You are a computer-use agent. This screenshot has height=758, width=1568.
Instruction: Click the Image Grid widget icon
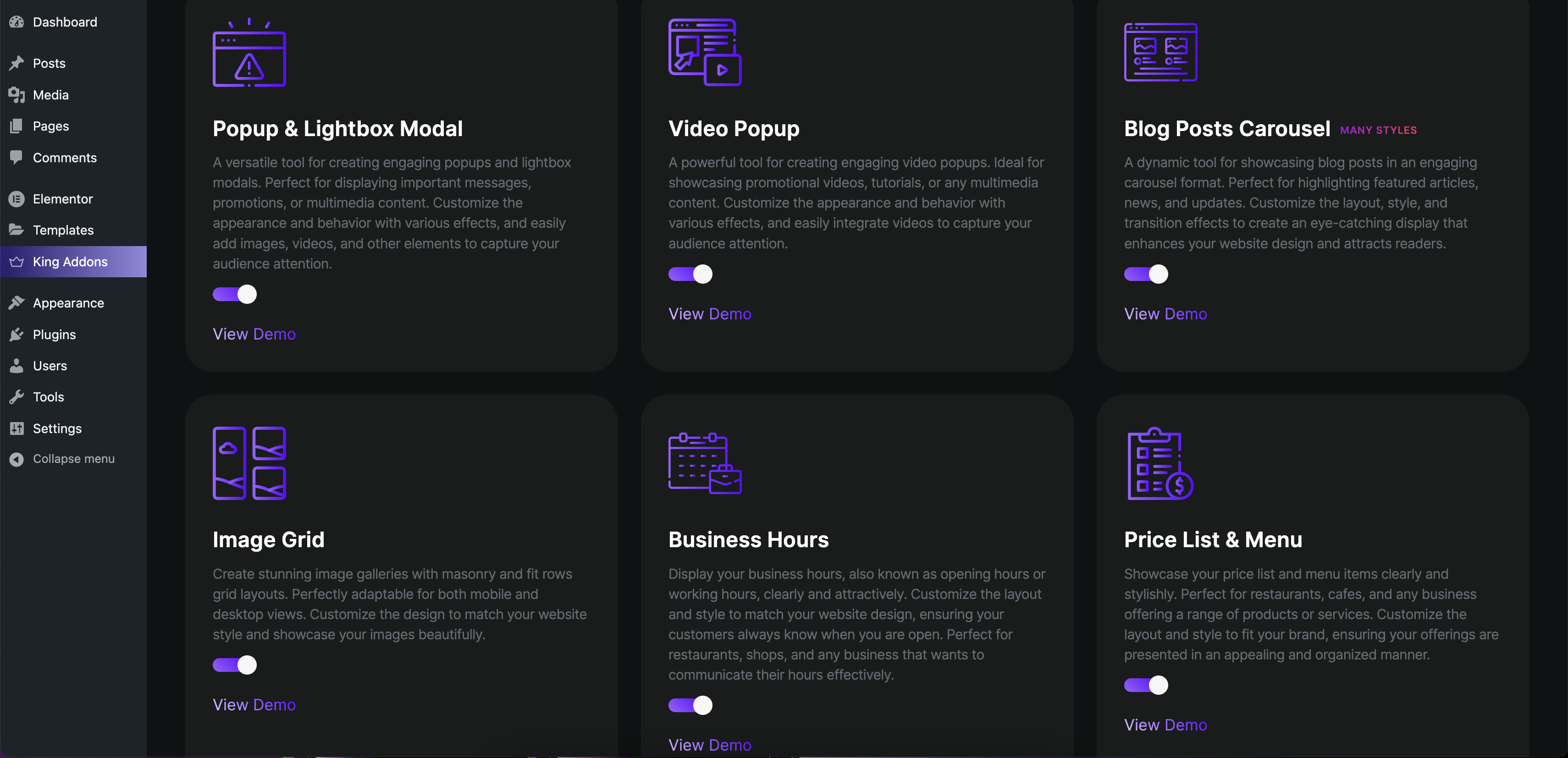(249, 463)
